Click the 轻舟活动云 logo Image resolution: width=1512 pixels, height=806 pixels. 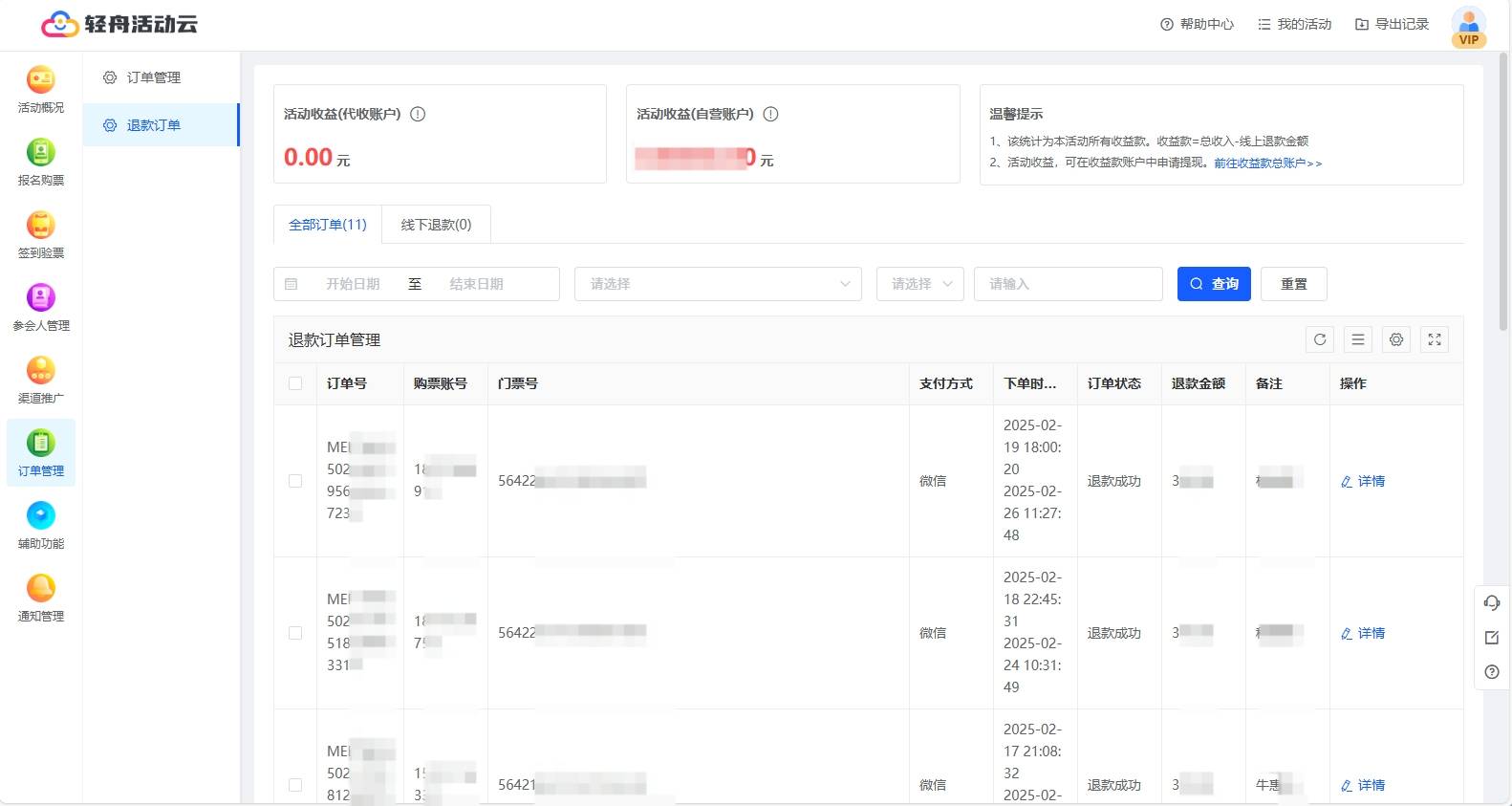click(119, 24)
